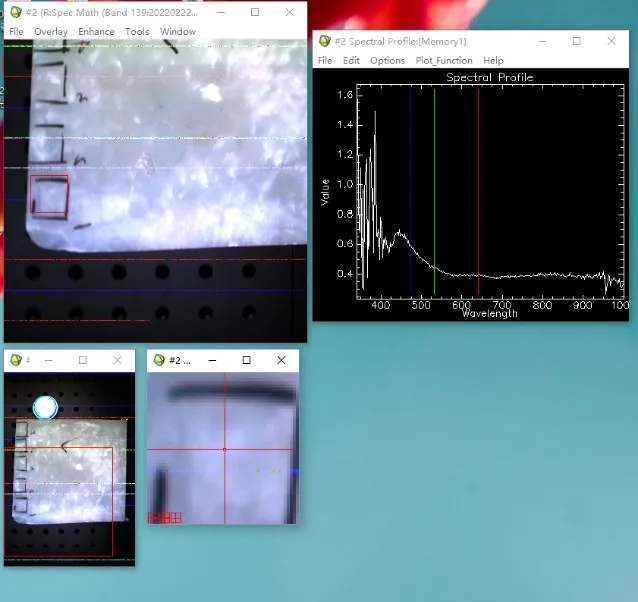Close the Zoom window
Screen dimensions: 638x602
pos(282,360)
